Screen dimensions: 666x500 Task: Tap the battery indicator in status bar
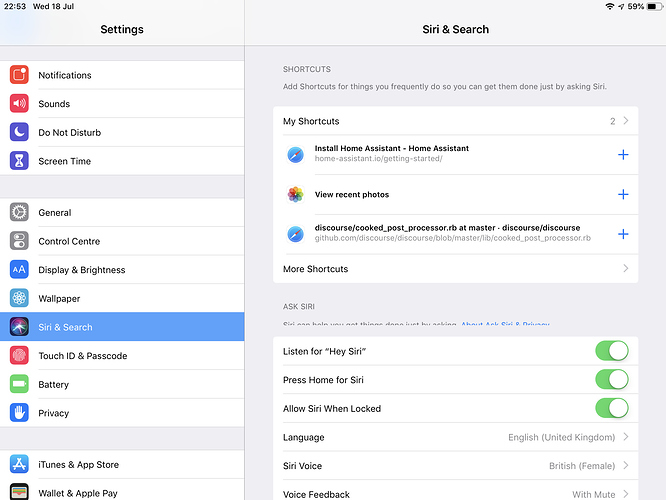pos(654,6)
